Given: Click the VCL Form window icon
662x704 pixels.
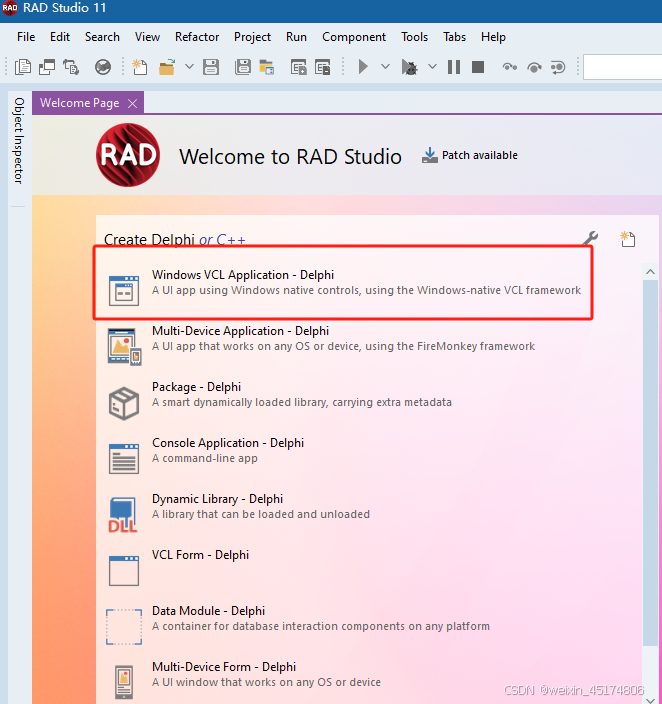Looking at the screenshot, I should pos(124,571).
